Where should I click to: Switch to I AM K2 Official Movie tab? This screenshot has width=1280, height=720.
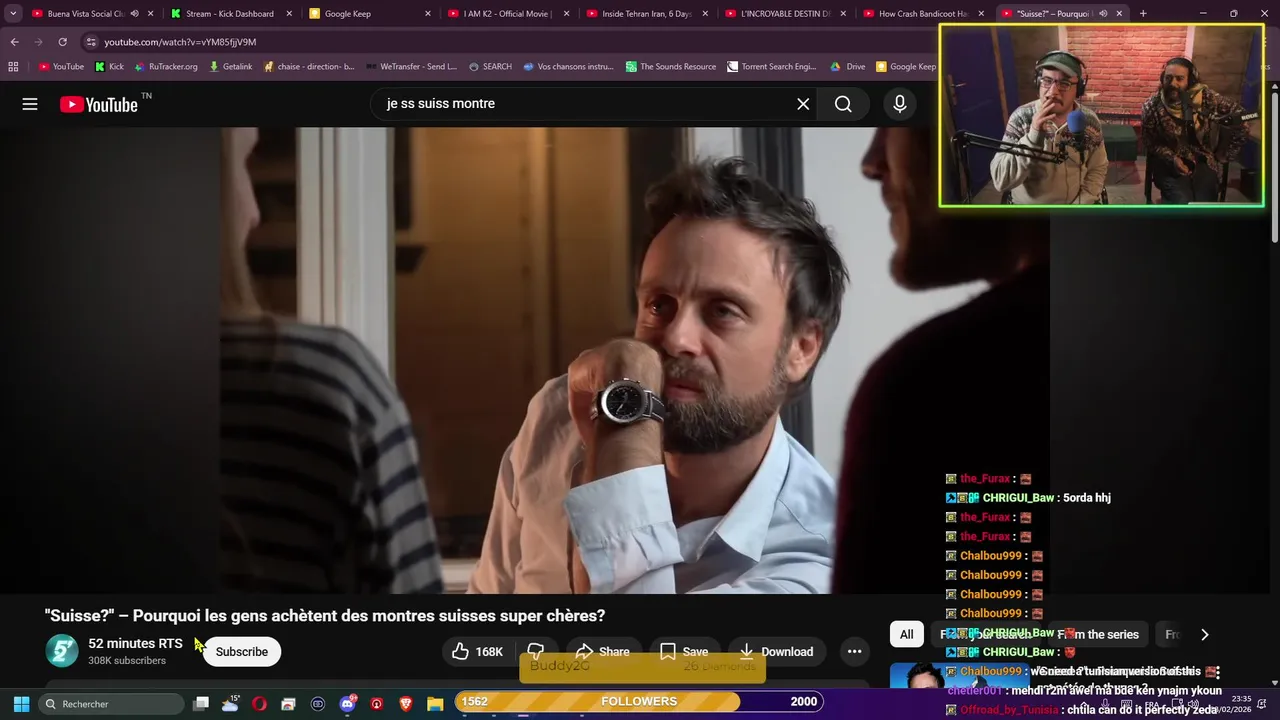tap(506, 14)
